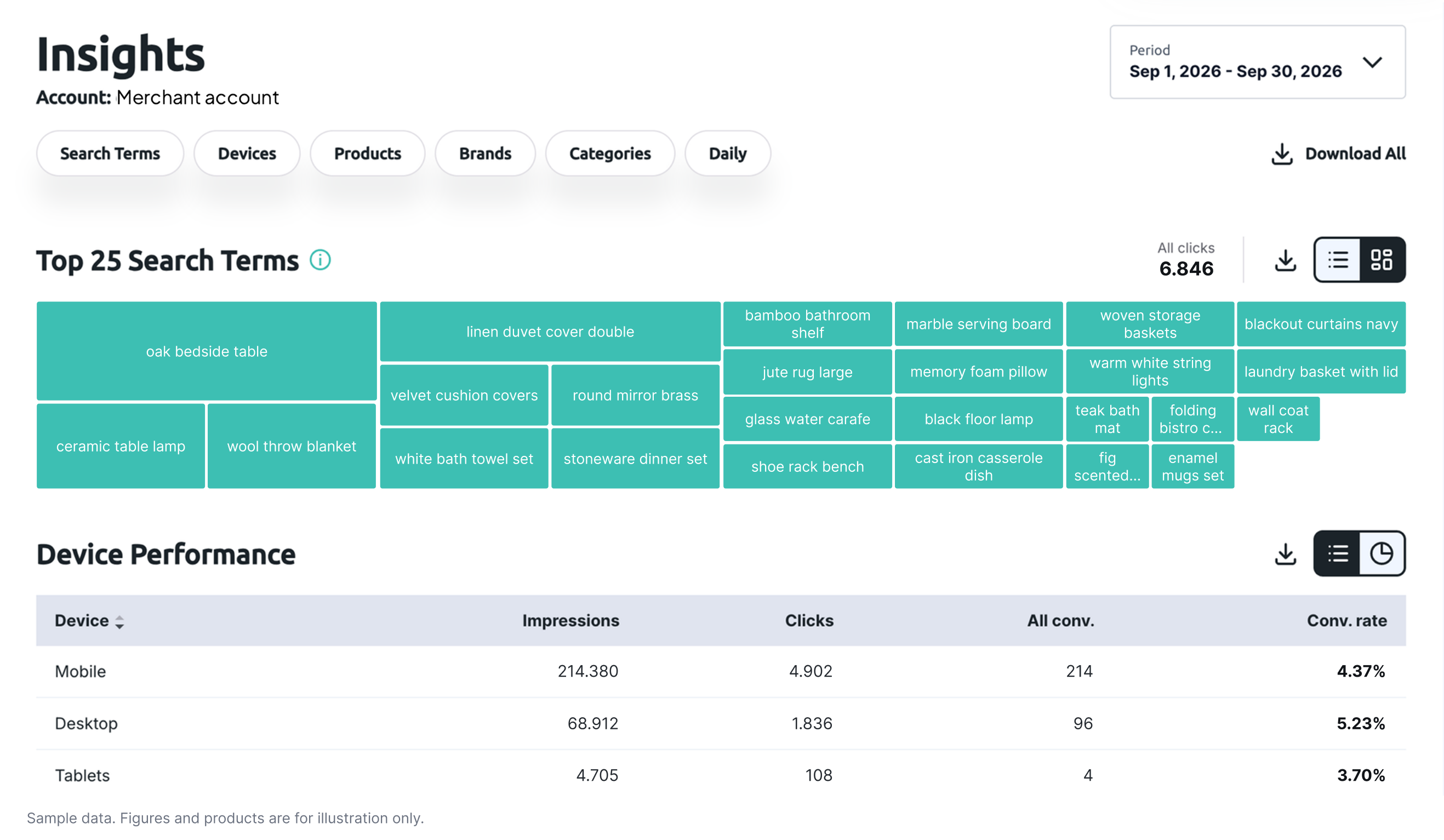Select the blackout curtains navy tile
Viewport: 1444px width, 840px height.
tap(1321, 324)
